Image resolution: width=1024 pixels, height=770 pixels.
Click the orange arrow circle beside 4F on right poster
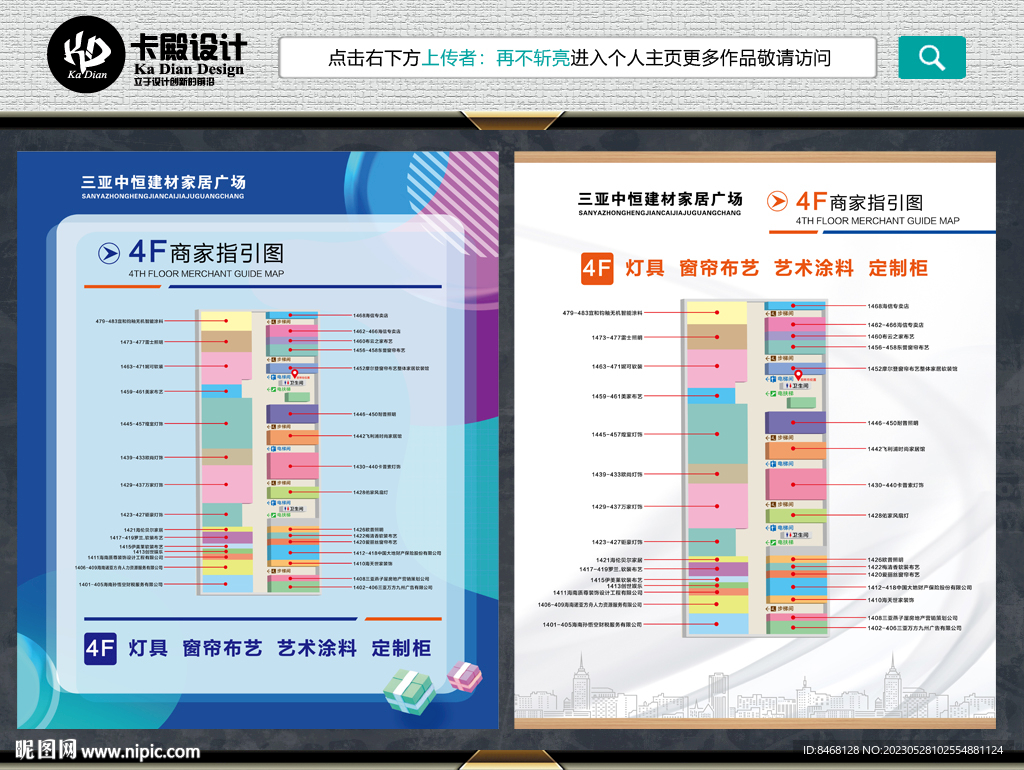pos(777,201)
